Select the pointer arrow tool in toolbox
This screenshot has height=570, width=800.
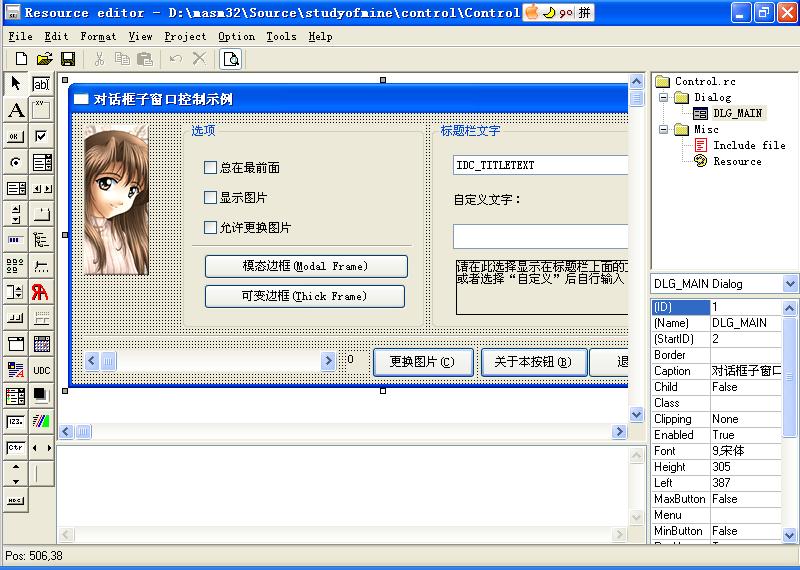(x=16, y=84)
